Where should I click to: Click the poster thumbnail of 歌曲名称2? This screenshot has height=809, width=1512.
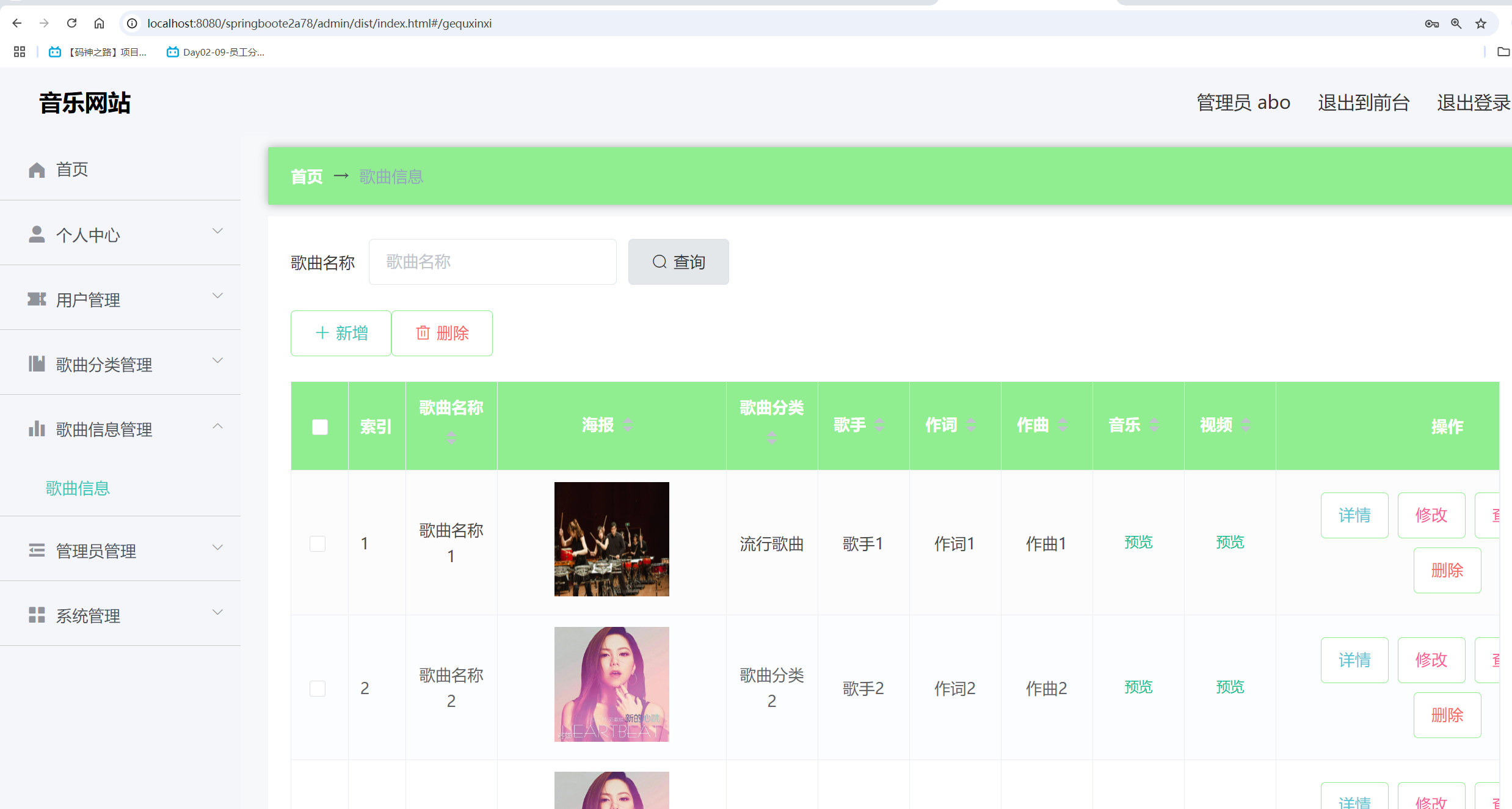(x=611, y=684)
